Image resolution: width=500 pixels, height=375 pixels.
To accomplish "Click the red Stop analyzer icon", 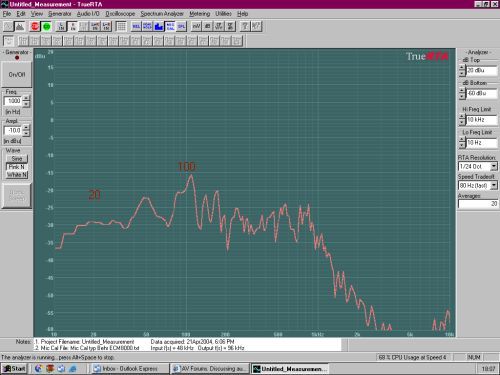I will [35, 26].
